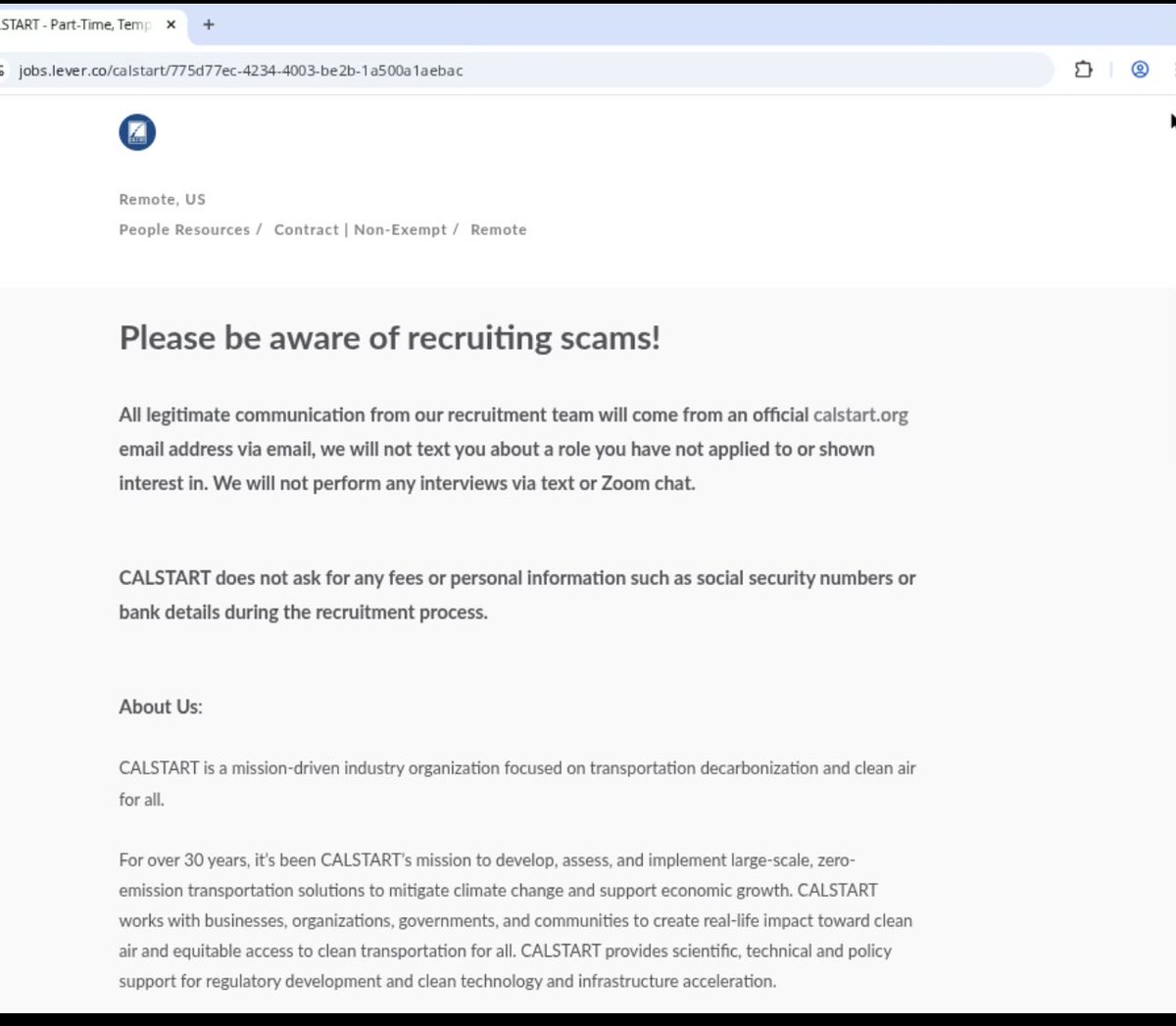This screenshot has width=1176, height=1026.
Task: Click the 'Contract | Non-Exempt /' label
Action: [x=367, y=229]
